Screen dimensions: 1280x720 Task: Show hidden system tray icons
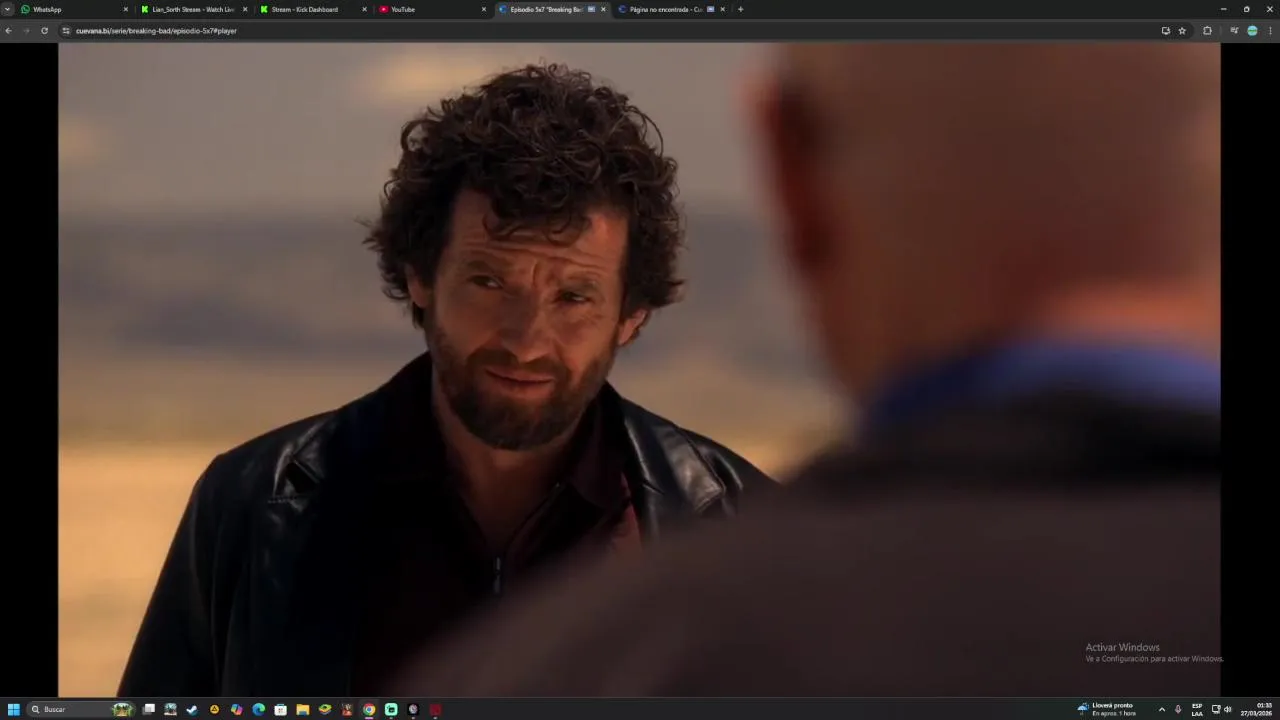[x=1162, y=709]
